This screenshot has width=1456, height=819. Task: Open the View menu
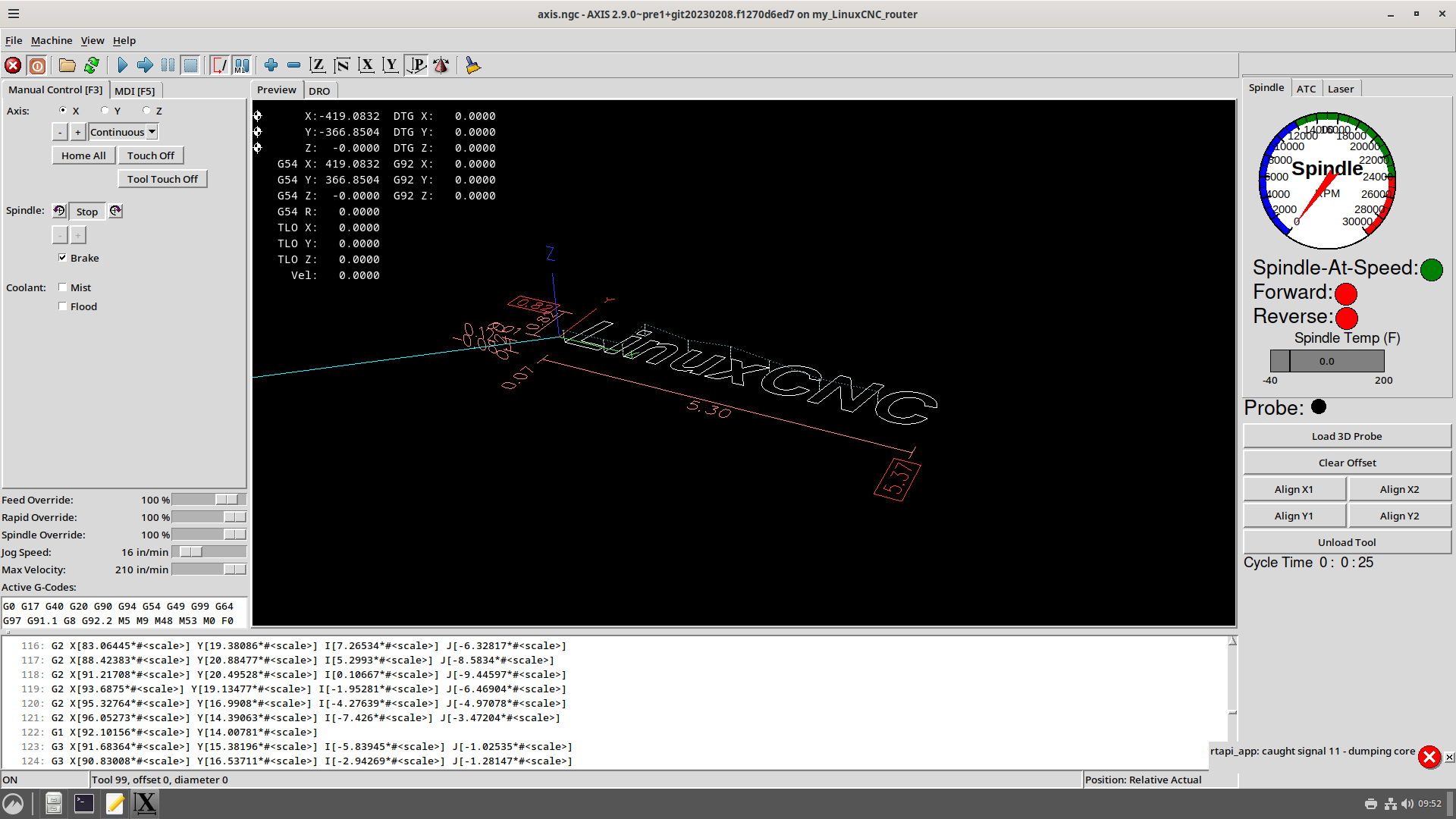click(x=93, y=40)
